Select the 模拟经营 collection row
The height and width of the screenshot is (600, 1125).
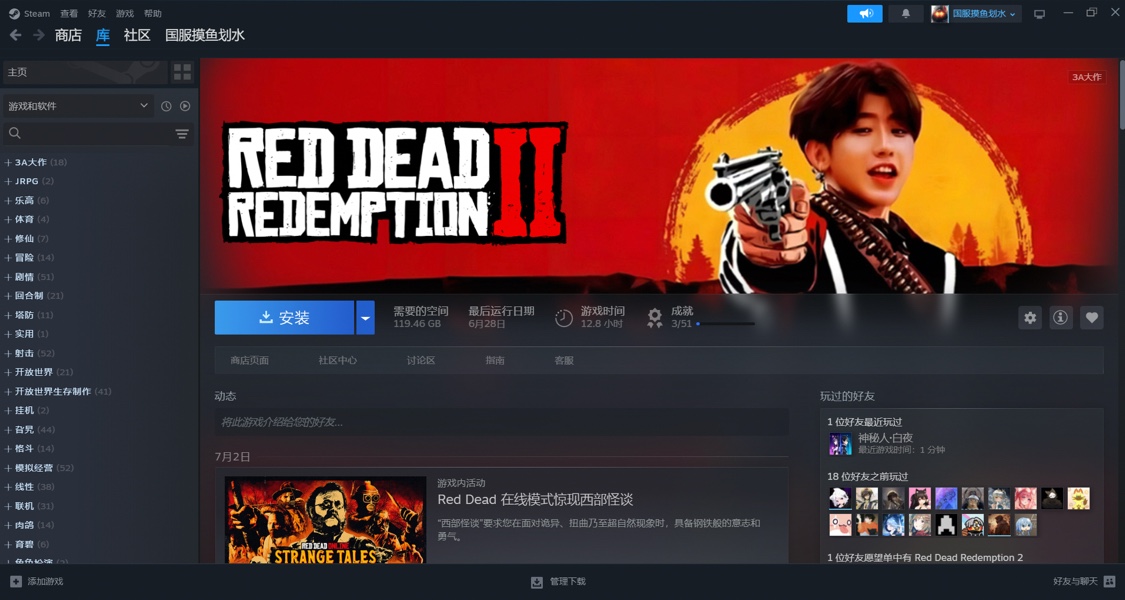coord(99,468)
